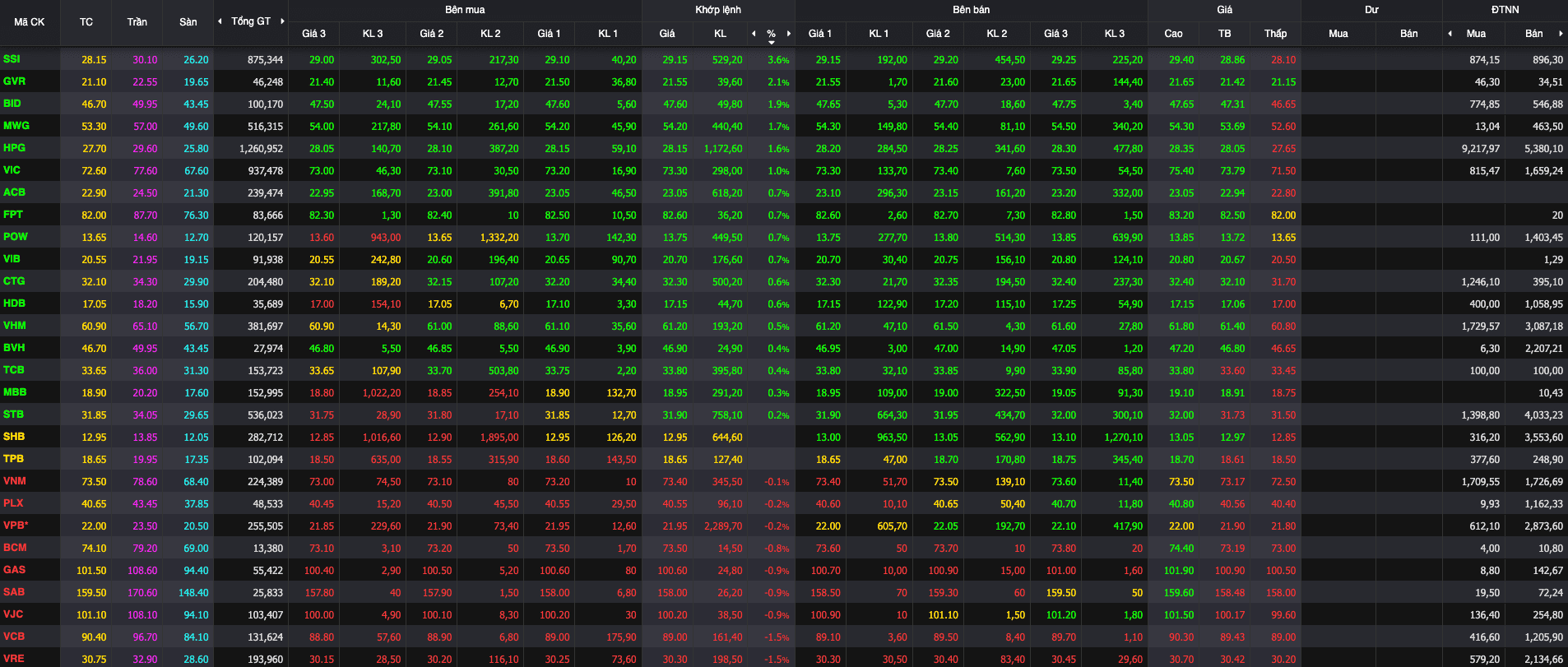1568x667 pixels.
Task: Open the ACB stock symbol
Action: point(14,192)
